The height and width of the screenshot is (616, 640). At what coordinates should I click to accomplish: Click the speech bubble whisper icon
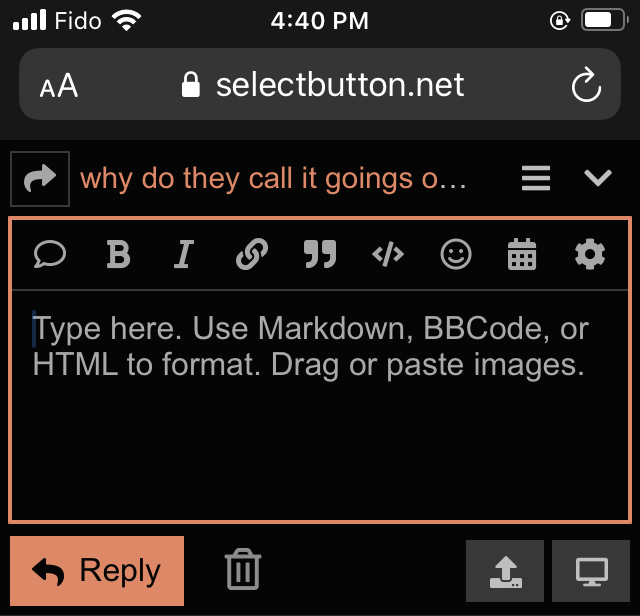[x=49, y=256]
